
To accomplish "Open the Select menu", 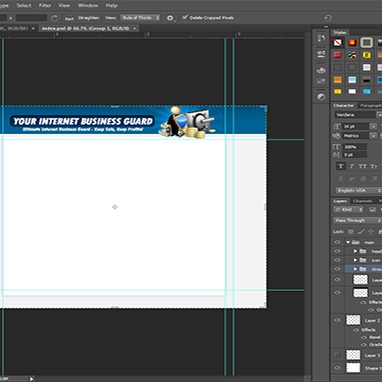I will (x=24, y=5).
